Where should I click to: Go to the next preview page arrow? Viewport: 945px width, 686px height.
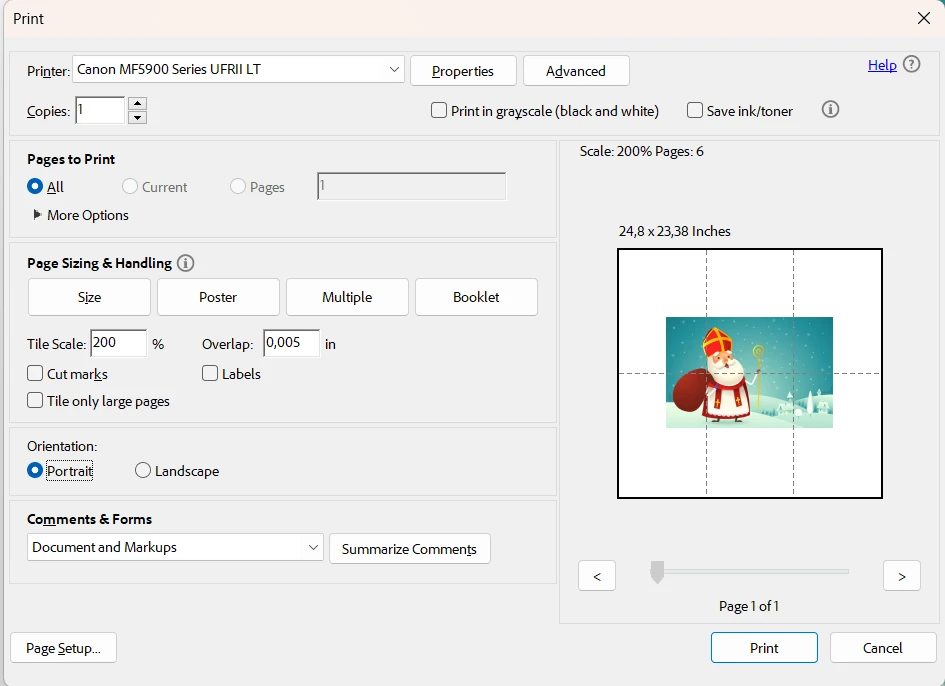coord(901,576)
